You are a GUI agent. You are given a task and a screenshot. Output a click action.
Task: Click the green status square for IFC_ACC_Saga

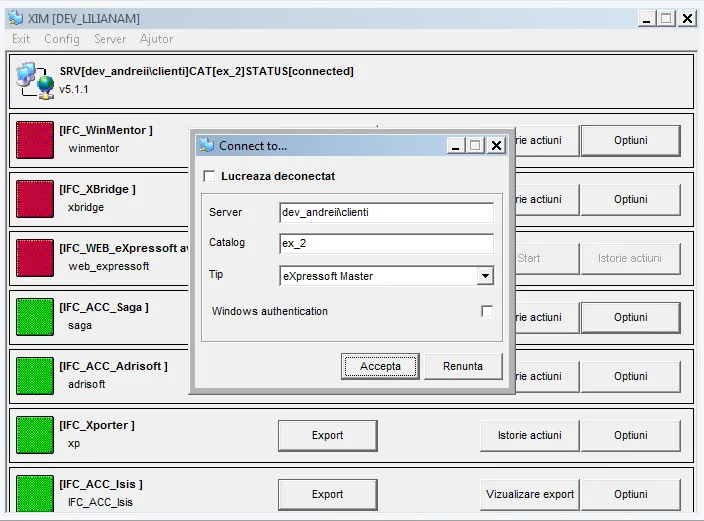coord(35,317)
